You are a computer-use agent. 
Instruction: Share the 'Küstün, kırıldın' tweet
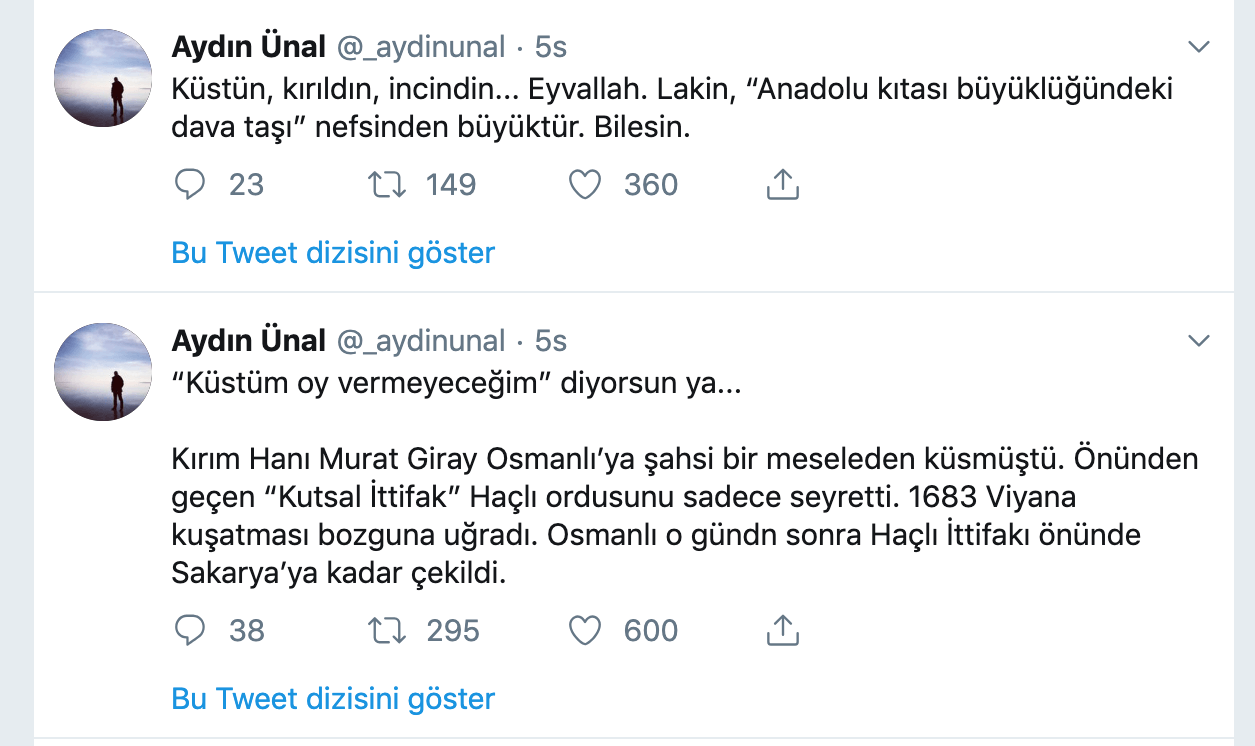click(x=782, y=185)
